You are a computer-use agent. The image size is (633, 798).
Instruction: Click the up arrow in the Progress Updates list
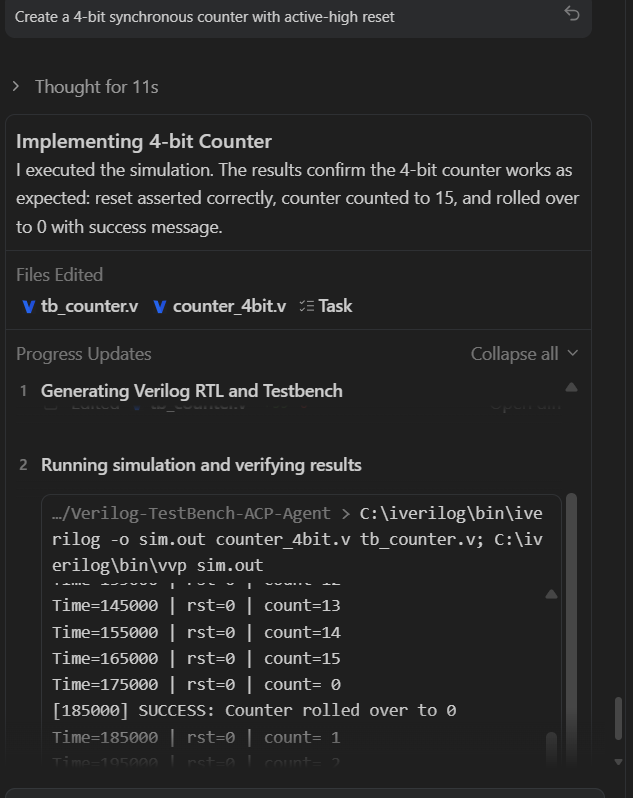tap(571, 387)
